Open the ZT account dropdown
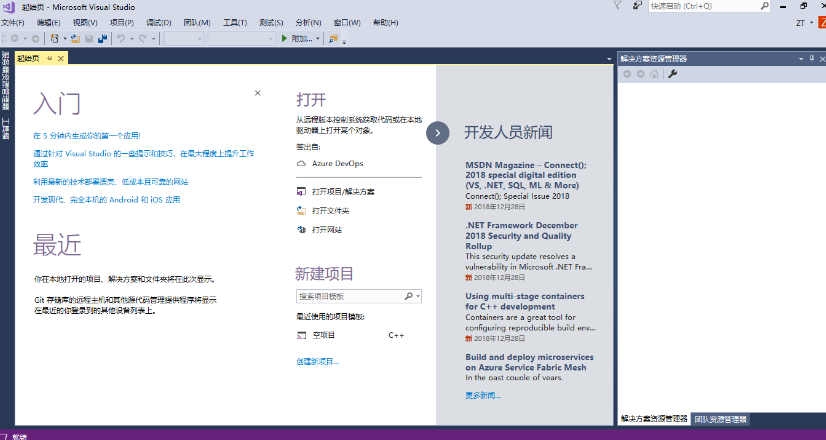The width and height of the screenshot is (826, 440). coord(810,23)
